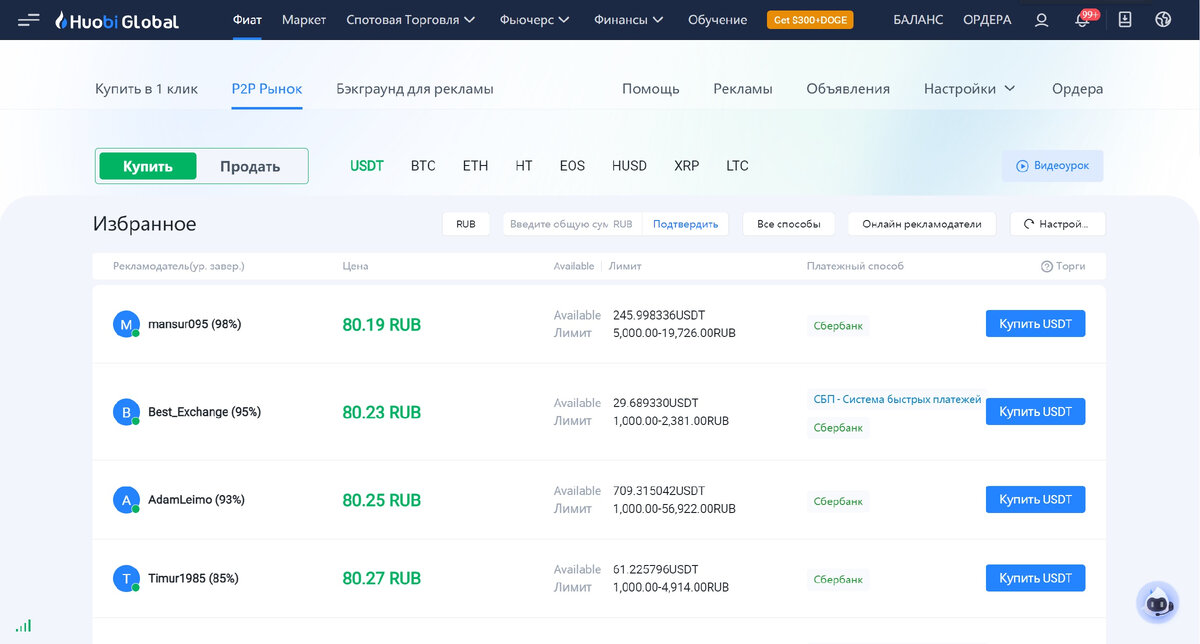Open ОРДЕРА in the top bar
Screen dimensions: 1200x644
click(x=987, y=20)
